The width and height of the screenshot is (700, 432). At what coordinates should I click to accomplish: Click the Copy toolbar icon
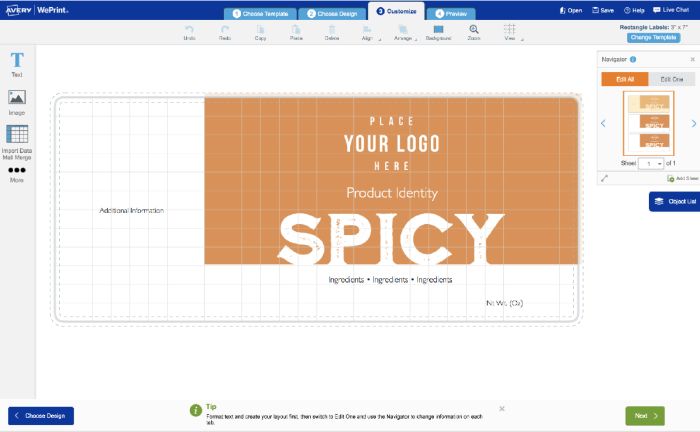click(x=260, y=32)
